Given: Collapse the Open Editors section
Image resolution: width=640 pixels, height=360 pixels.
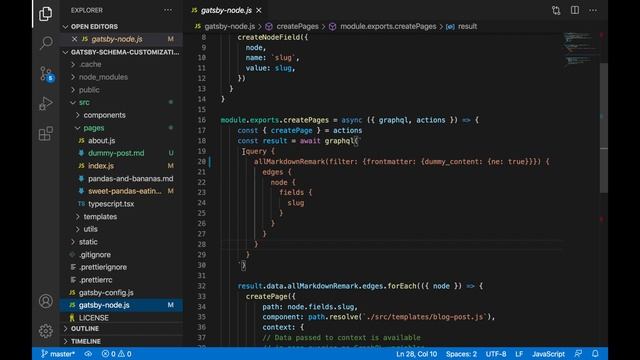Looking at the screenshot, I should tap(121, 27).
